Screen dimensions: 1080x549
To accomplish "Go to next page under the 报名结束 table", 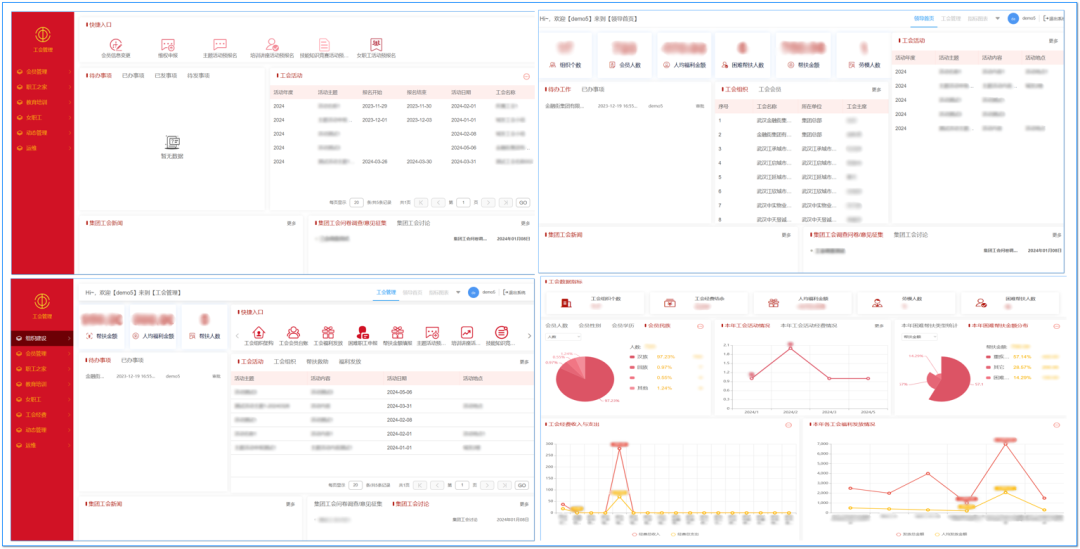I will 488,203.
